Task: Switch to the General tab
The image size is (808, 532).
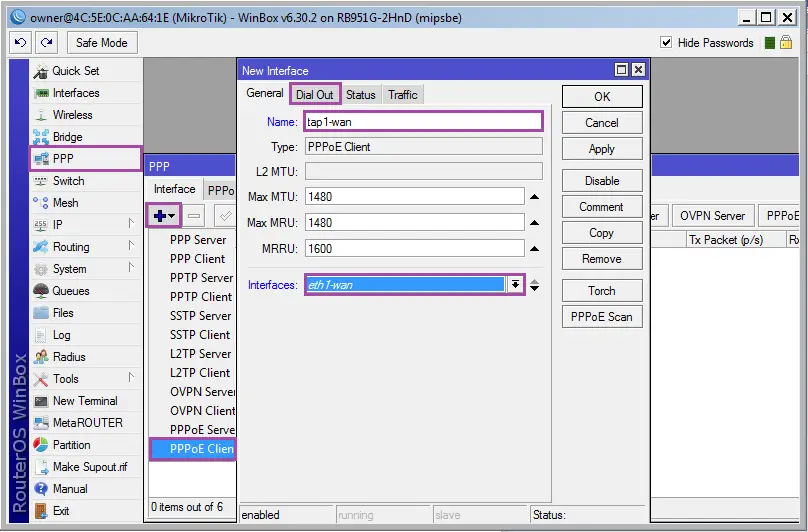Action: (265, 93)
